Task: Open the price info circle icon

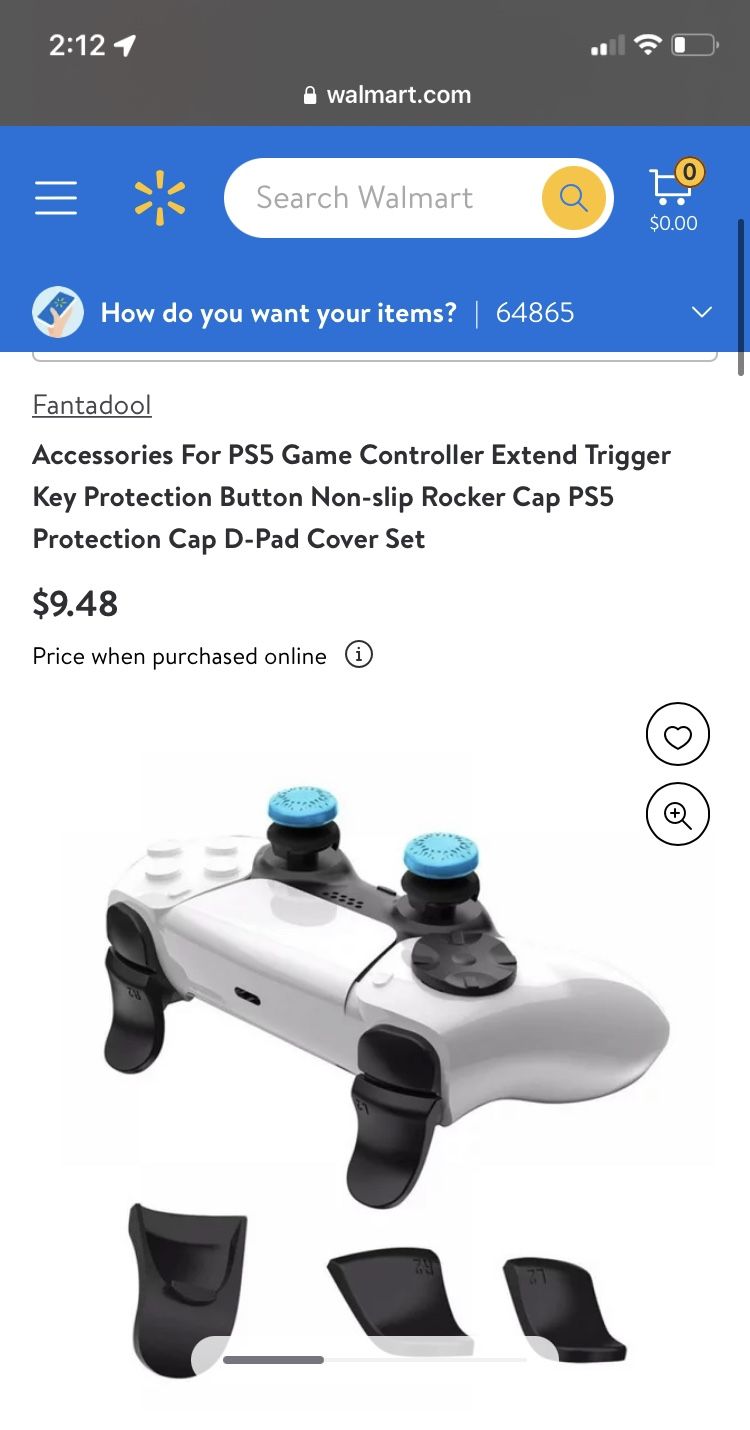Action: click(358, 655)
